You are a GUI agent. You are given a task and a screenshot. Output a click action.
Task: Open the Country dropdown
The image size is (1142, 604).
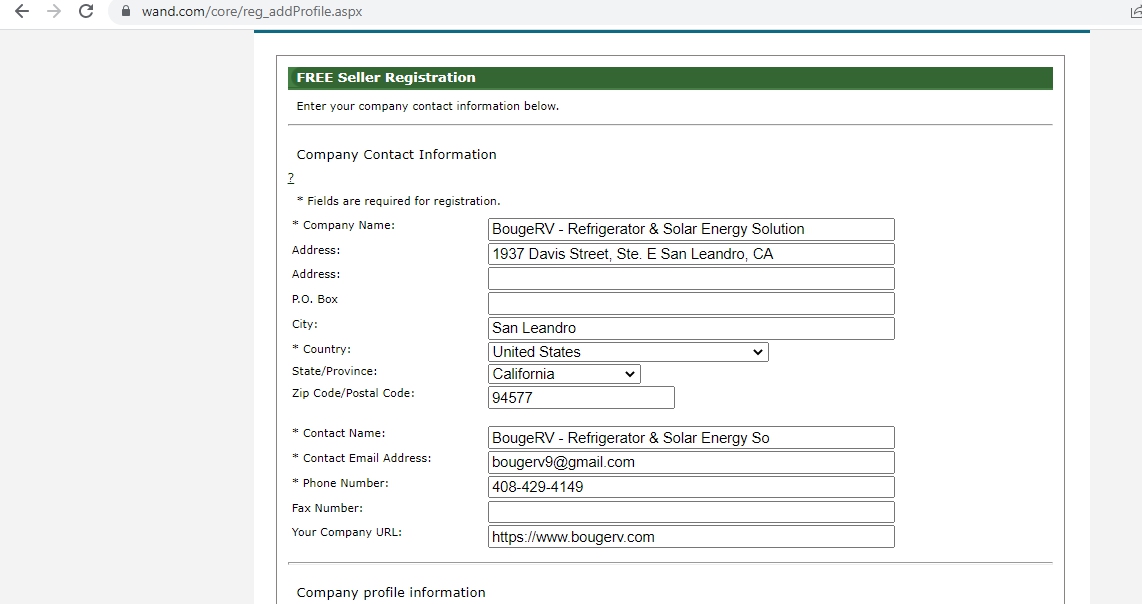pyautogui.click(x=628, y=352)
